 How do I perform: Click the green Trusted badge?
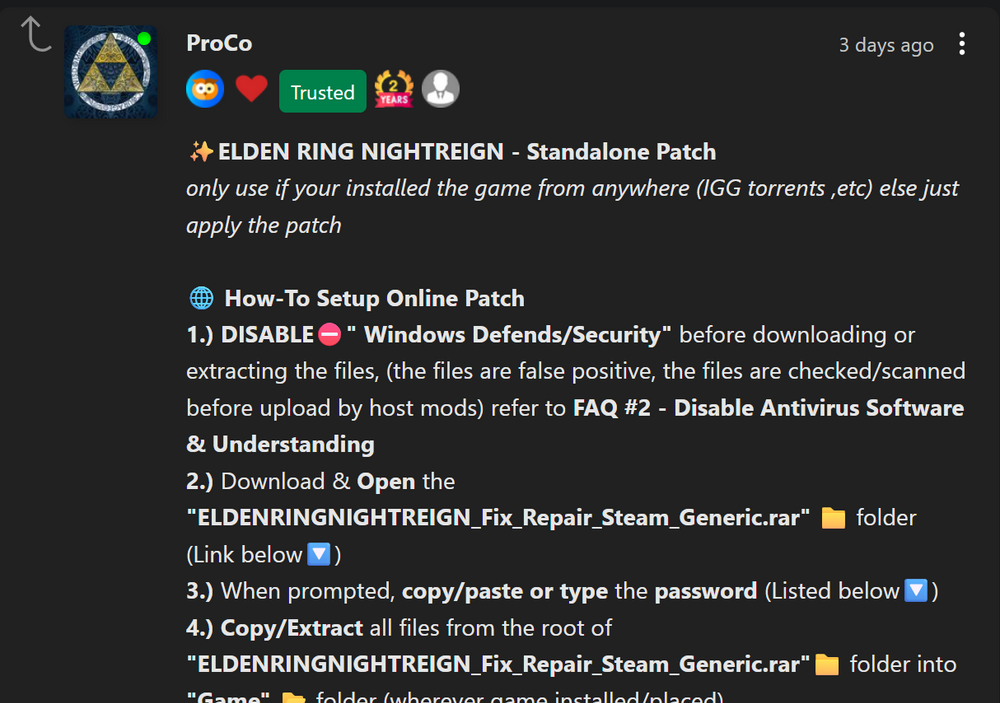point(323,92)
